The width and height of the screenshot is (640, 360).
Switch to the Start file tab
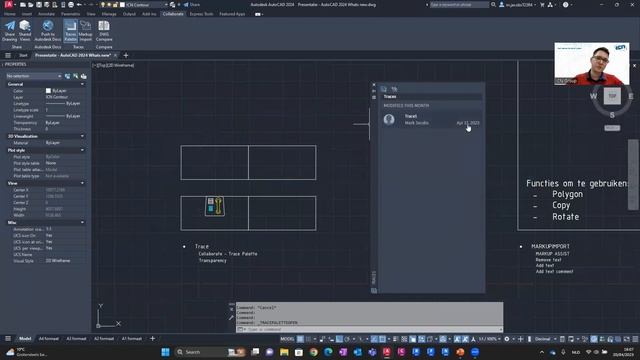click(23, 55)
